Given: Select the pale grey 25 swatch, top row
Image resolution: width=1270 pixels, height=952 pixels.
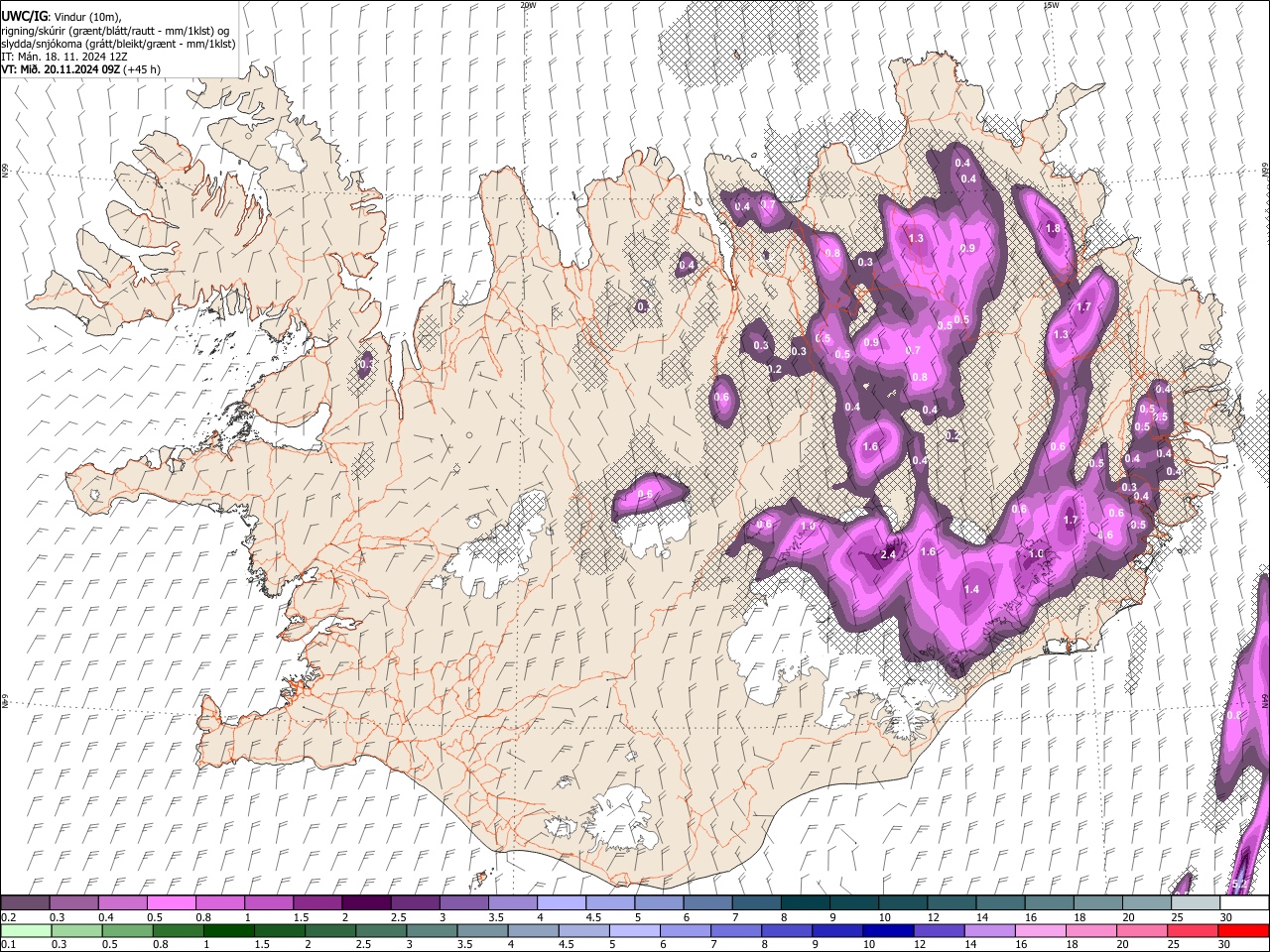Looking at the screenshot, I should coord(1194,902).
